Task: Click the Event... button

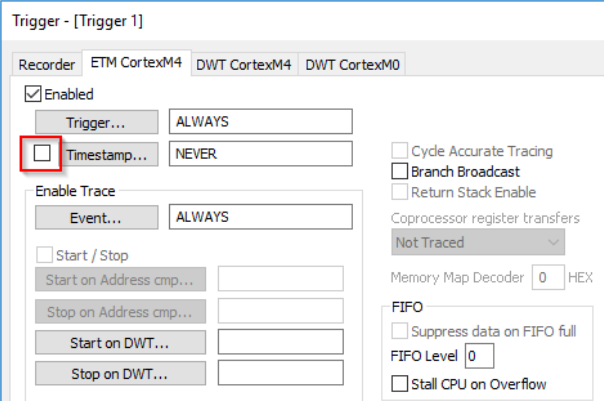Action: 96,217
